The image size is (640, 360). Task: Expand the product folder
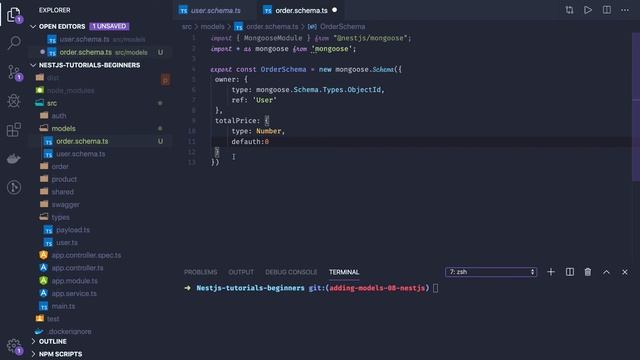point(100,179)
